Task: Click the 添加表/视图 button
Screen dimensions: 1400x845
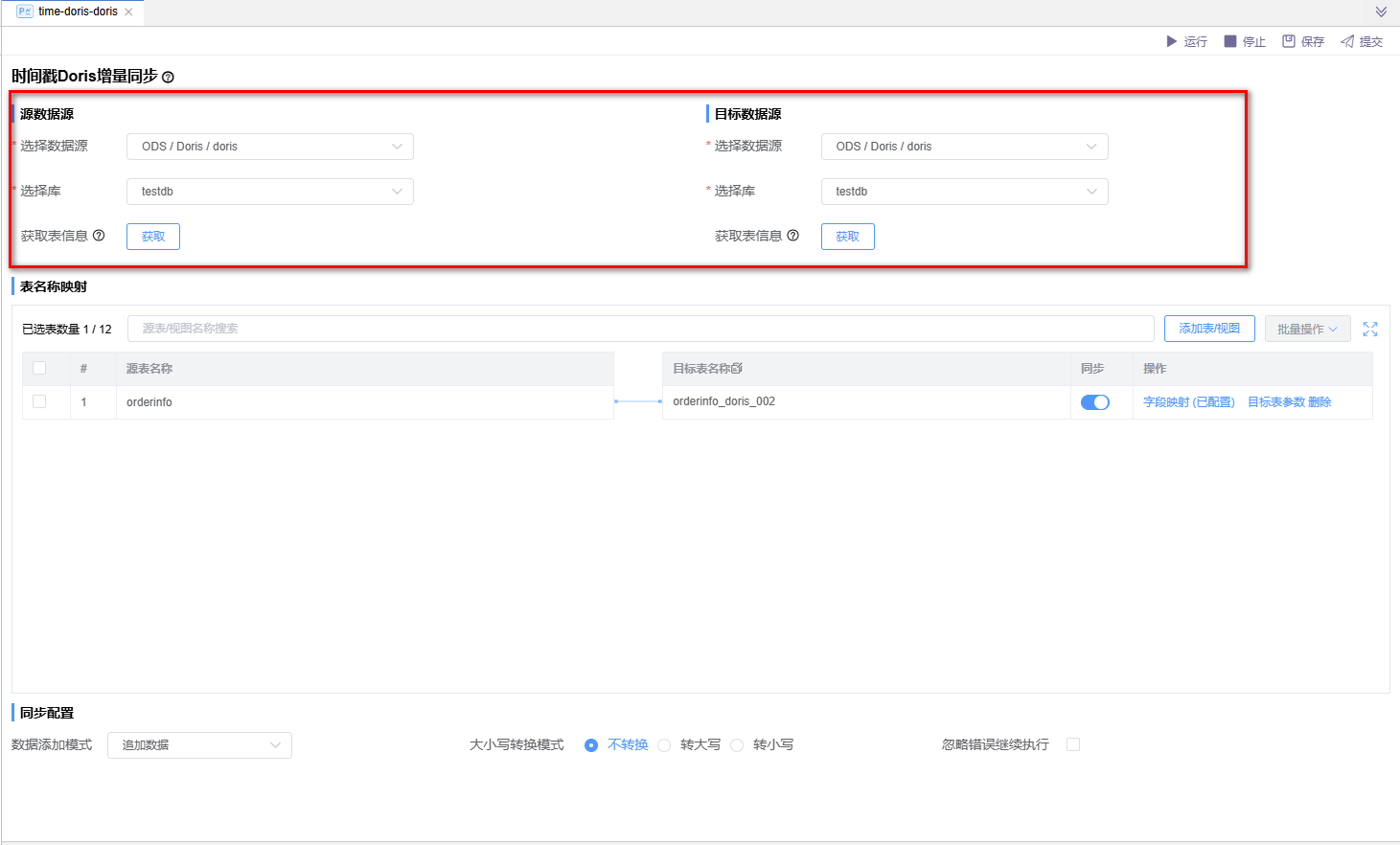Action: pyautogui.click(x=1209, y=329)
